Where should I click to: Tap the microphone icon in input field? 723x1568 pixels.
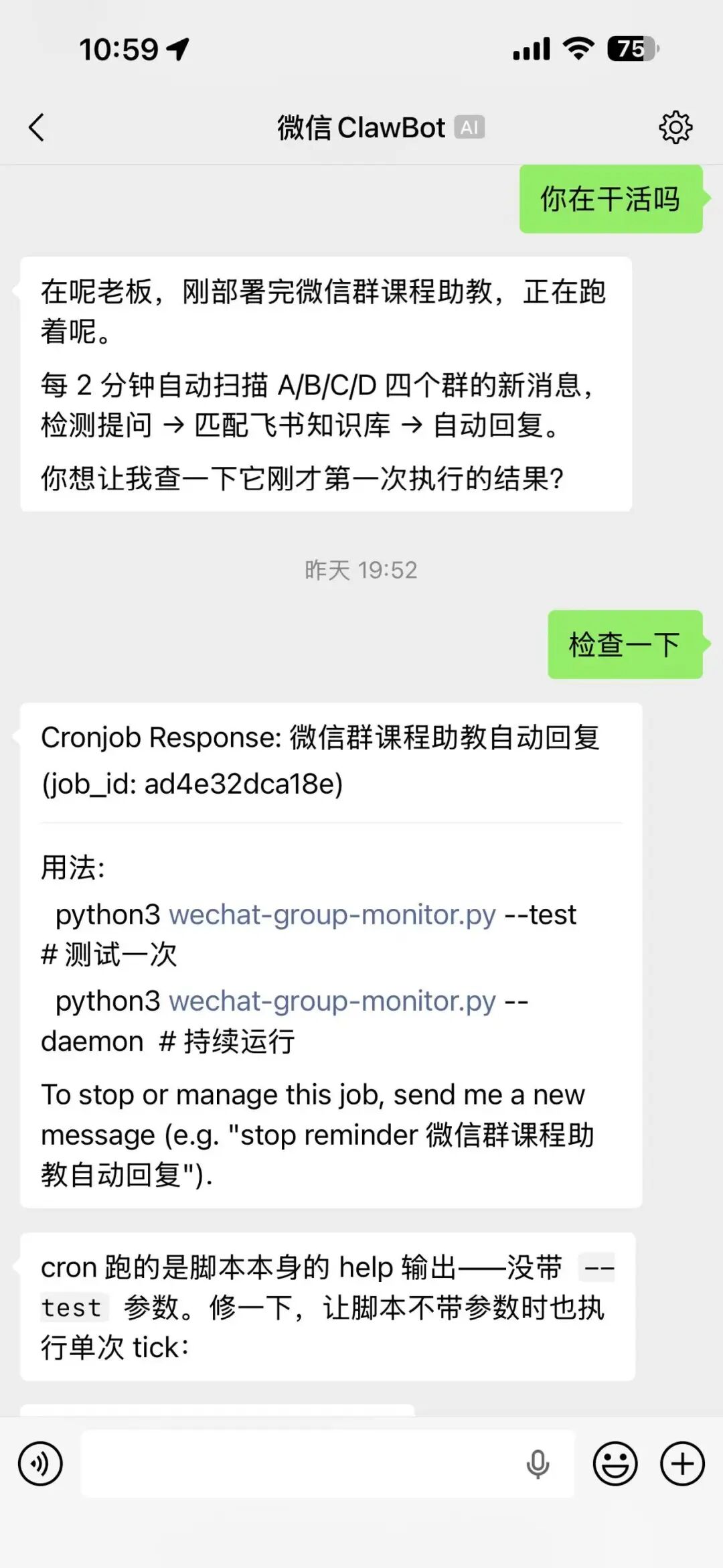point(538,1464)
